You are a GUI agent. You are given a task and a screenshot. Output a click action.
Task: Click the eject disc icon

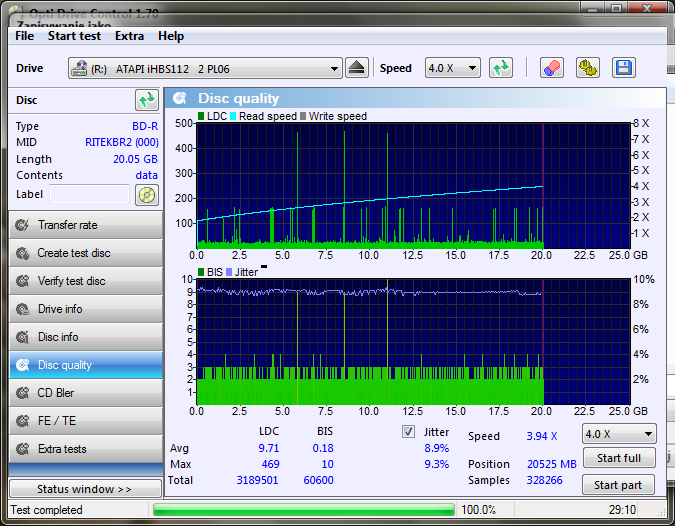[356, 68]
